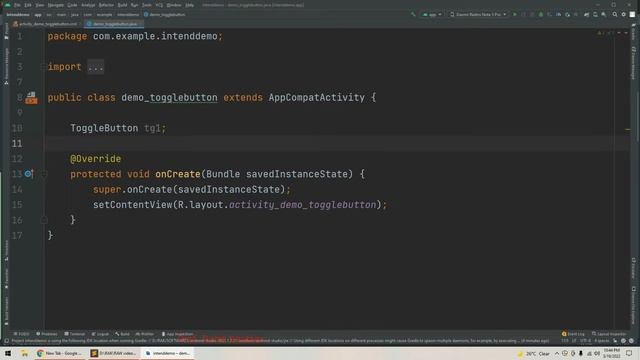The height and width of the screenshot is (360, 640).
Task: Open the notification center icon in taskbar
Action: click(x=629, y=353)
